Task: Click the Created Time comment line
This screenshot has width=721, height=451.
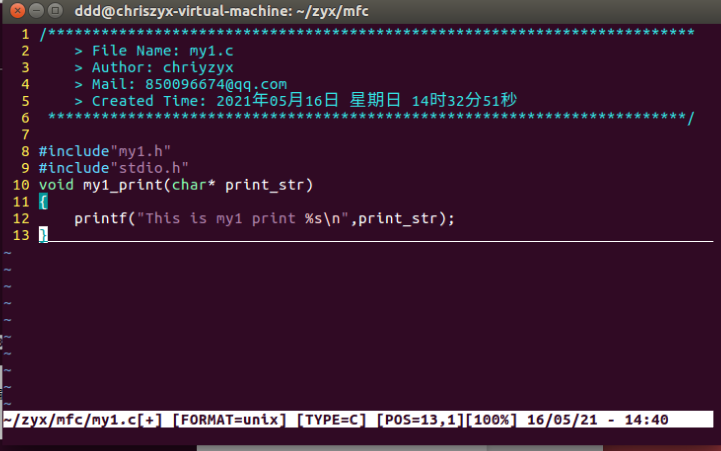Action: point(296,101)
